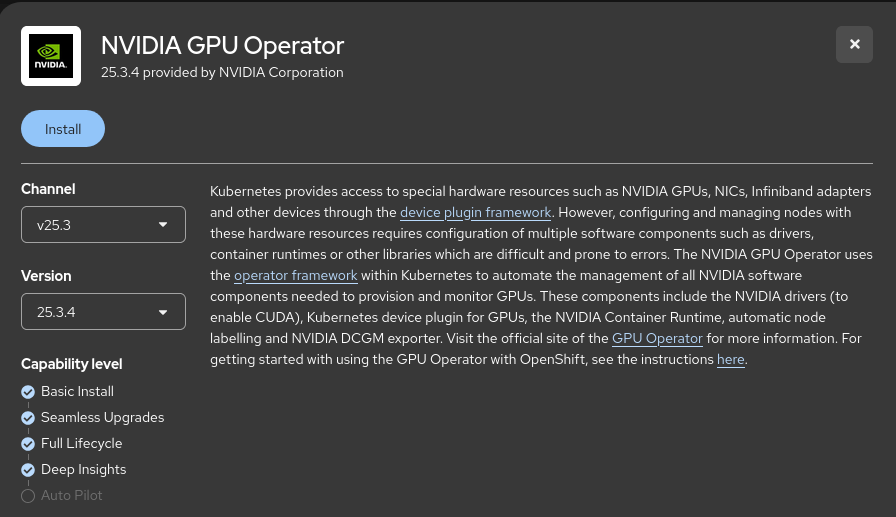
Task: Click the Auto Pilot capability label
Action: (71, 496)
